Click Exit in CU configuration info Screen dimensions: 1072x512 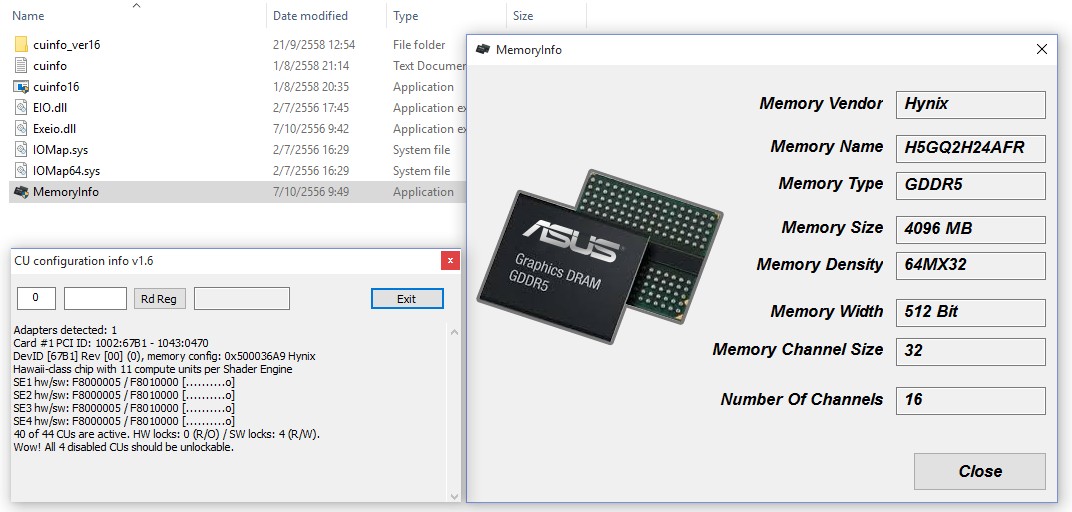pos(407,299)
